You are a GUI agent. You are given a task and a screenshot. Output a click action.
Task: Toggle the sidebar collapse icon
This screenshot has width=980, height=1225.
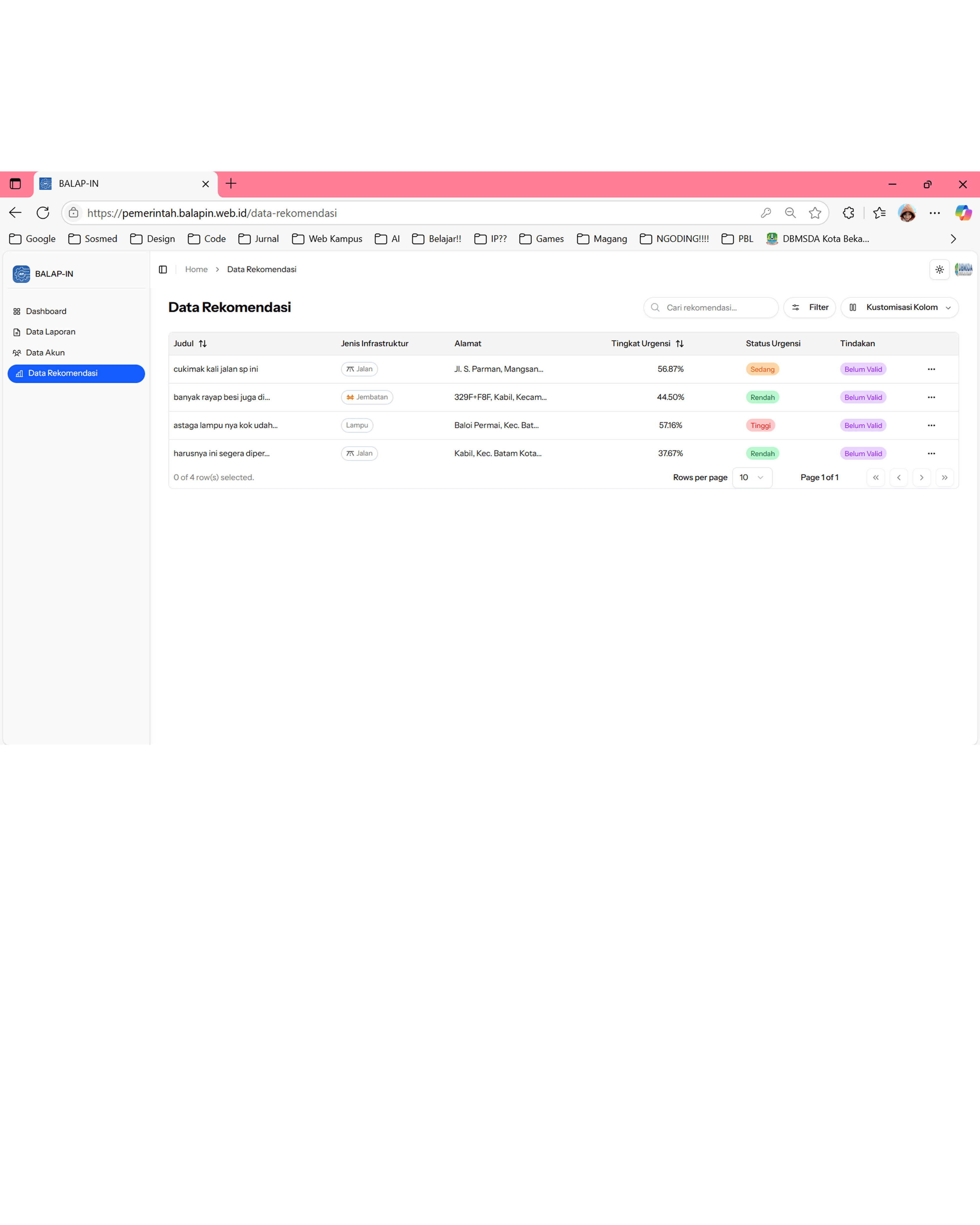[x=163, y=269]
